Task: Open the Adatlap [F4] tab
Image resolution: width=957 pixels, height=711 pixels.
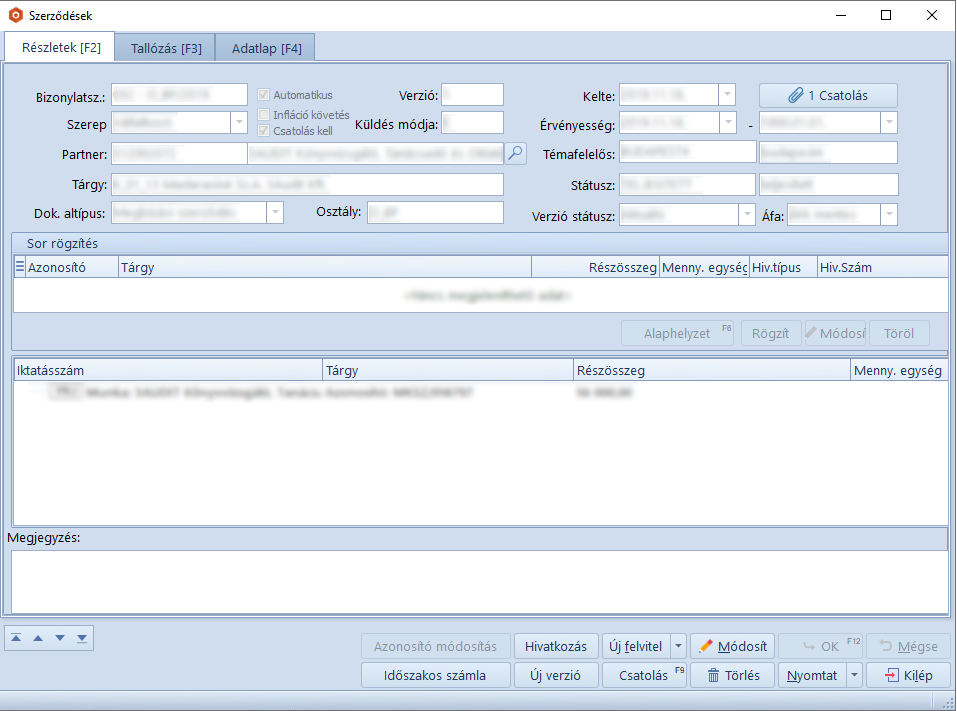Action: click(266, 47)
